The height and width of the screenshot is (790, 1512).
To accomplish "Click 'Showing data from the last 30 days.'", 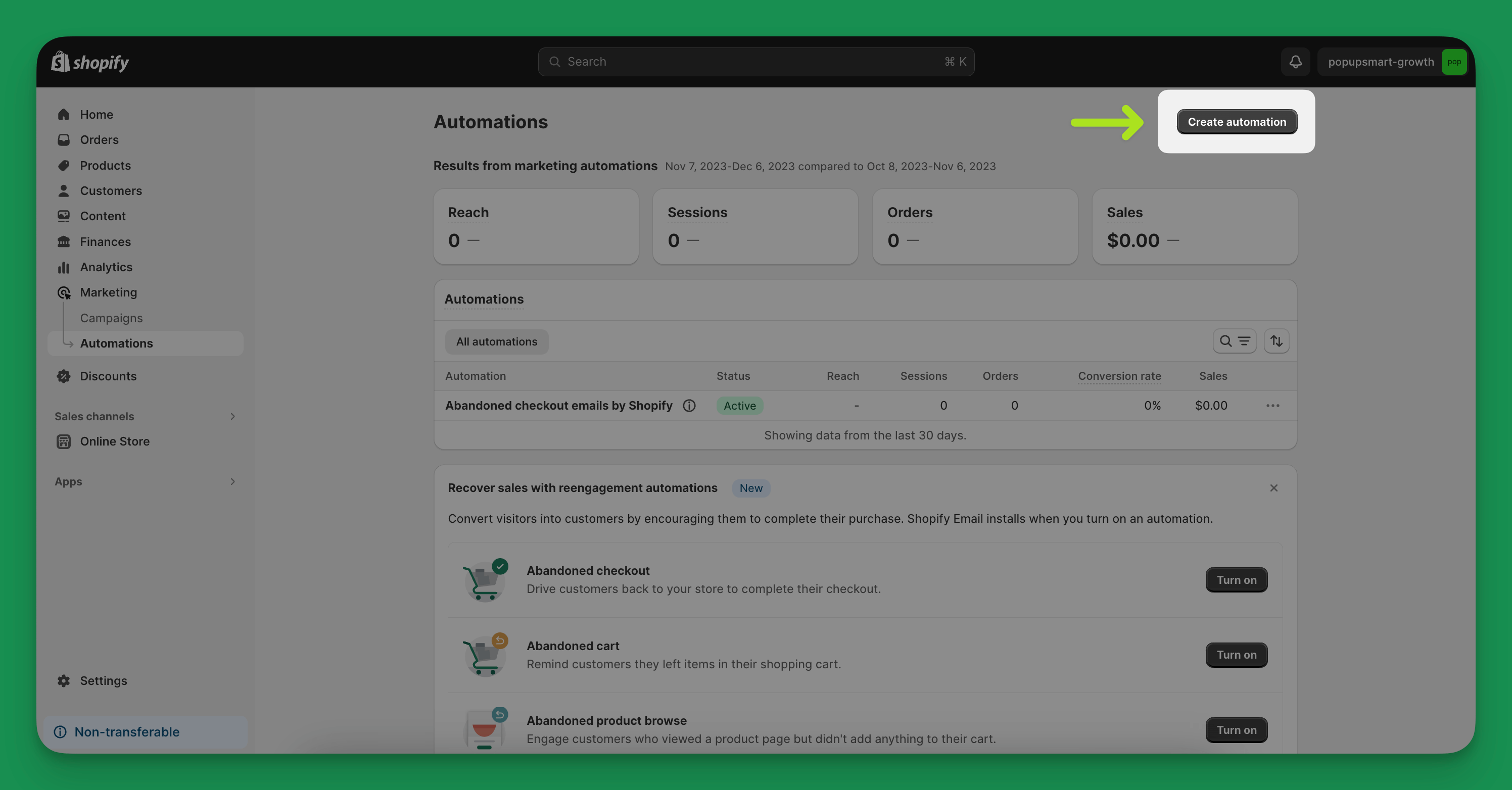I will tap(865, 435).
